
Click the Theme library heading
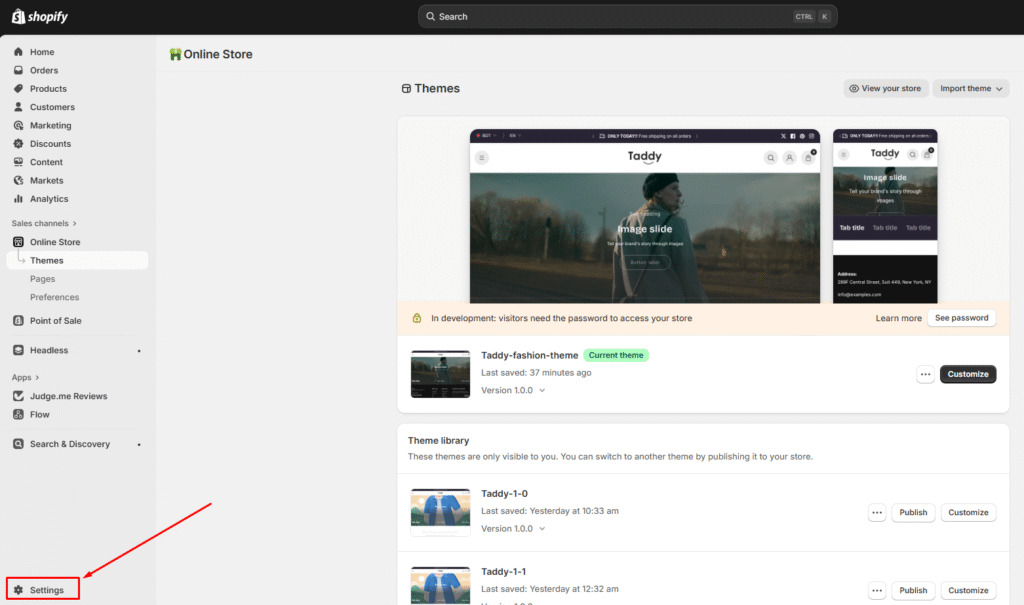[438, 440]
